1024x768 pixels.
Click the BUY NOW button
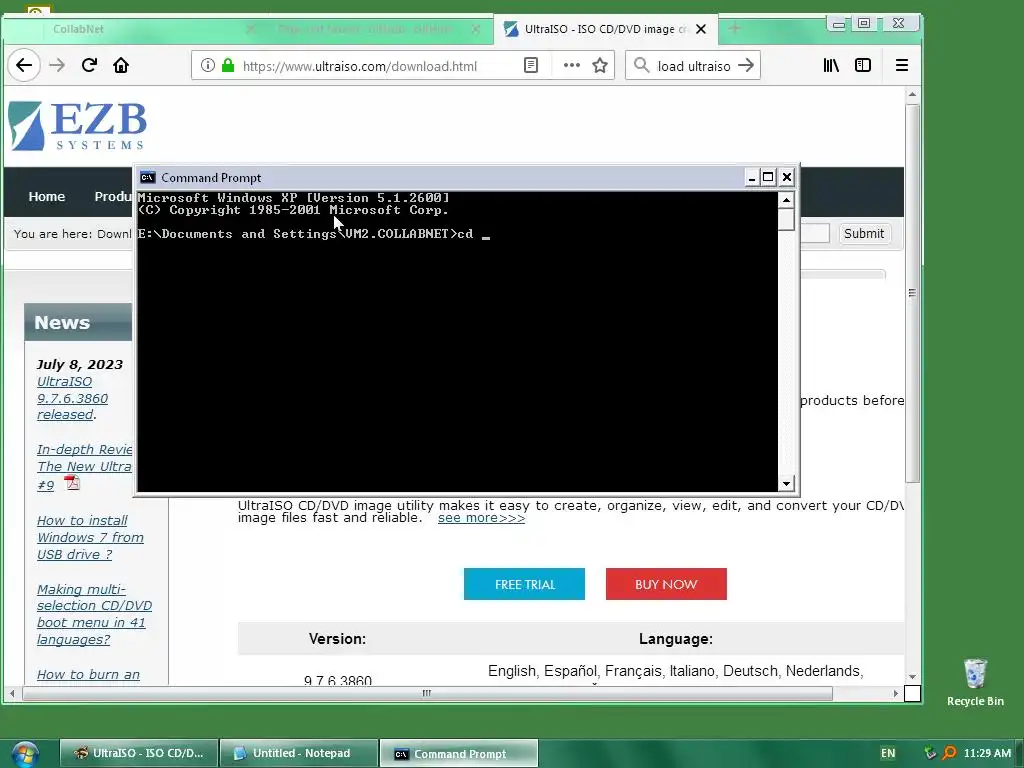coord(666,584)
